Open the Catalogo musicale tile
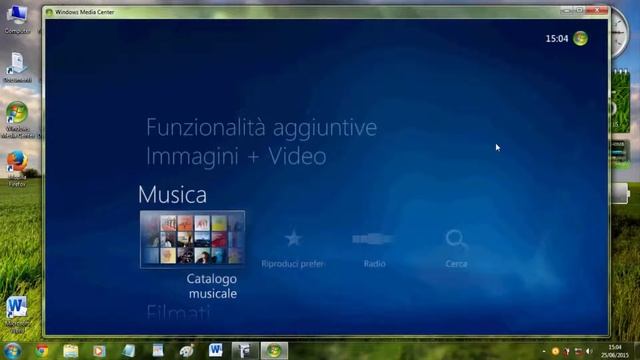640x360 pixels. (x=192, y=239)
